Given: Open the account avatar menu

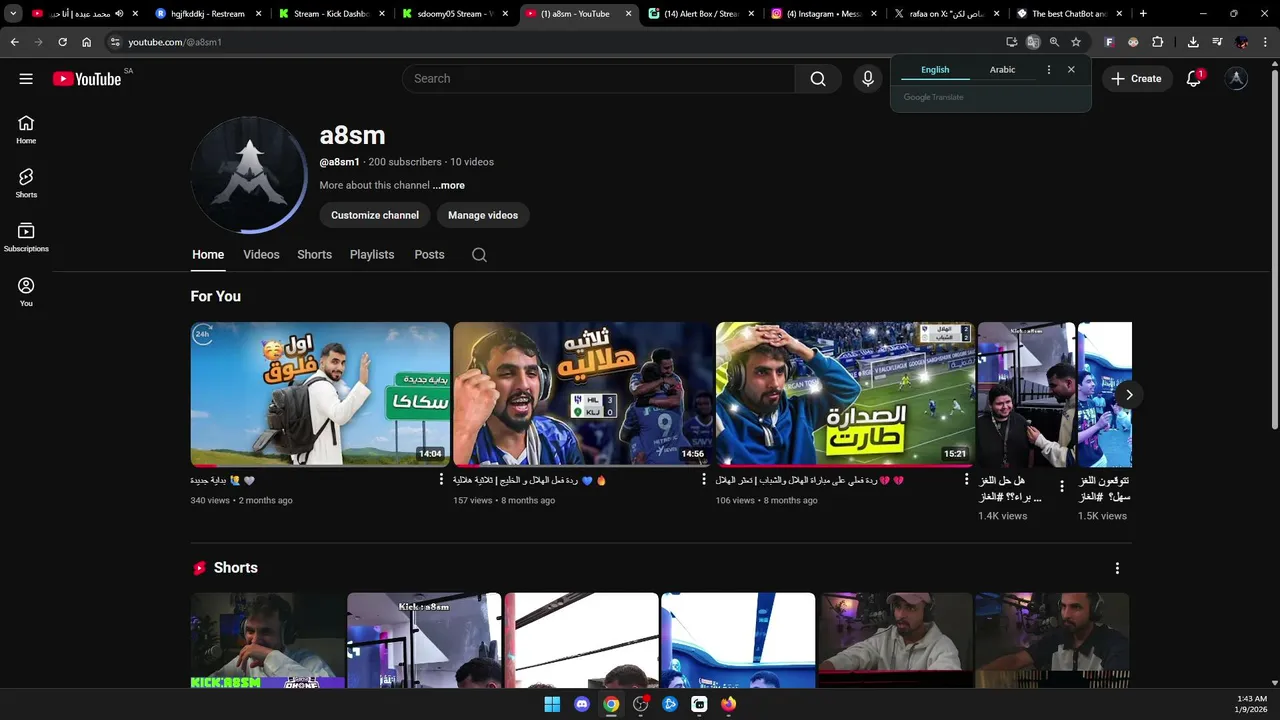Looking at the screenshot, I should (1237, 79).
